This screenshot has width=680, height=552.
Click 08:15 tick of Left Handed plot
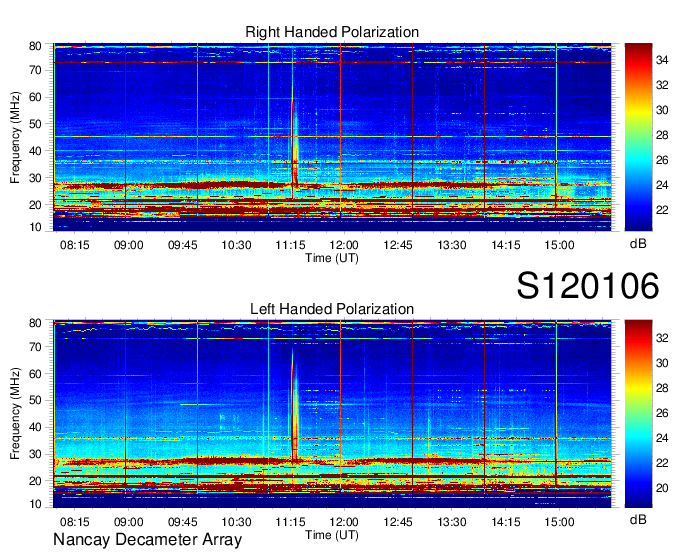75,522
